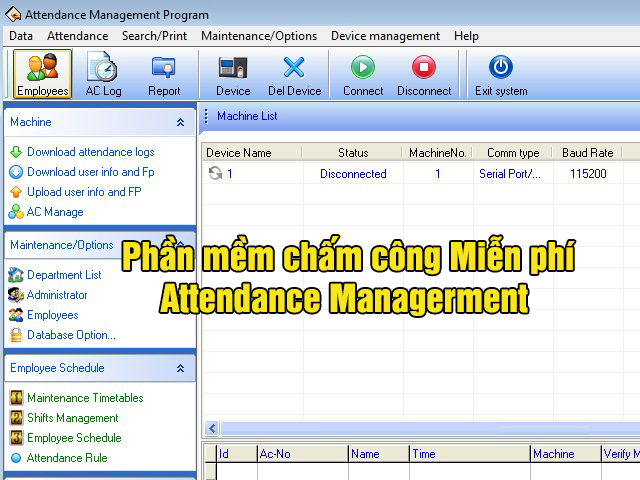Click the Attendance Rule blue circle icon

click(x=16, y=458)
